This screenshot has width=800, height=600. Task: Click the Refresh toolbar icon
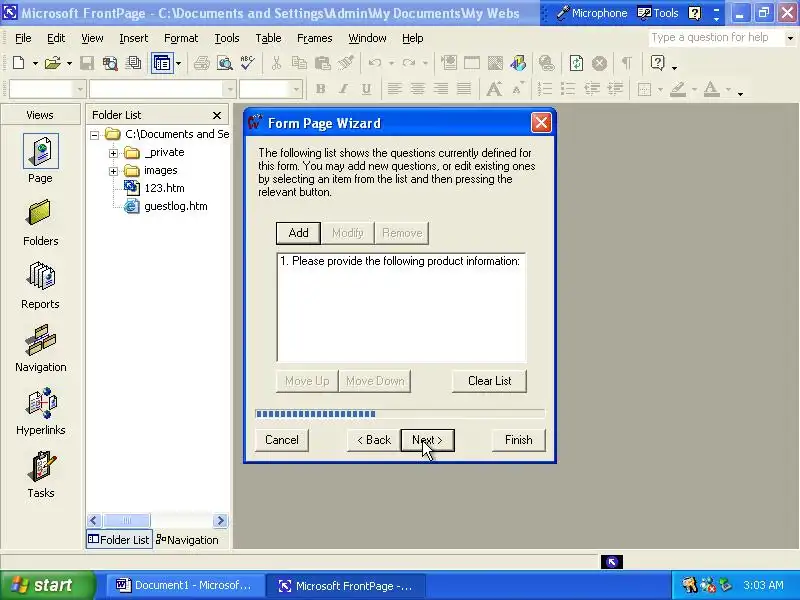(x=577, y=63)
